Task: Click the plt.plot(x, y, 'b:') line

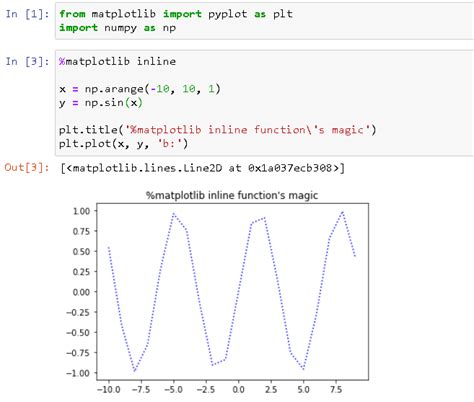Action: tap(124, 144)
